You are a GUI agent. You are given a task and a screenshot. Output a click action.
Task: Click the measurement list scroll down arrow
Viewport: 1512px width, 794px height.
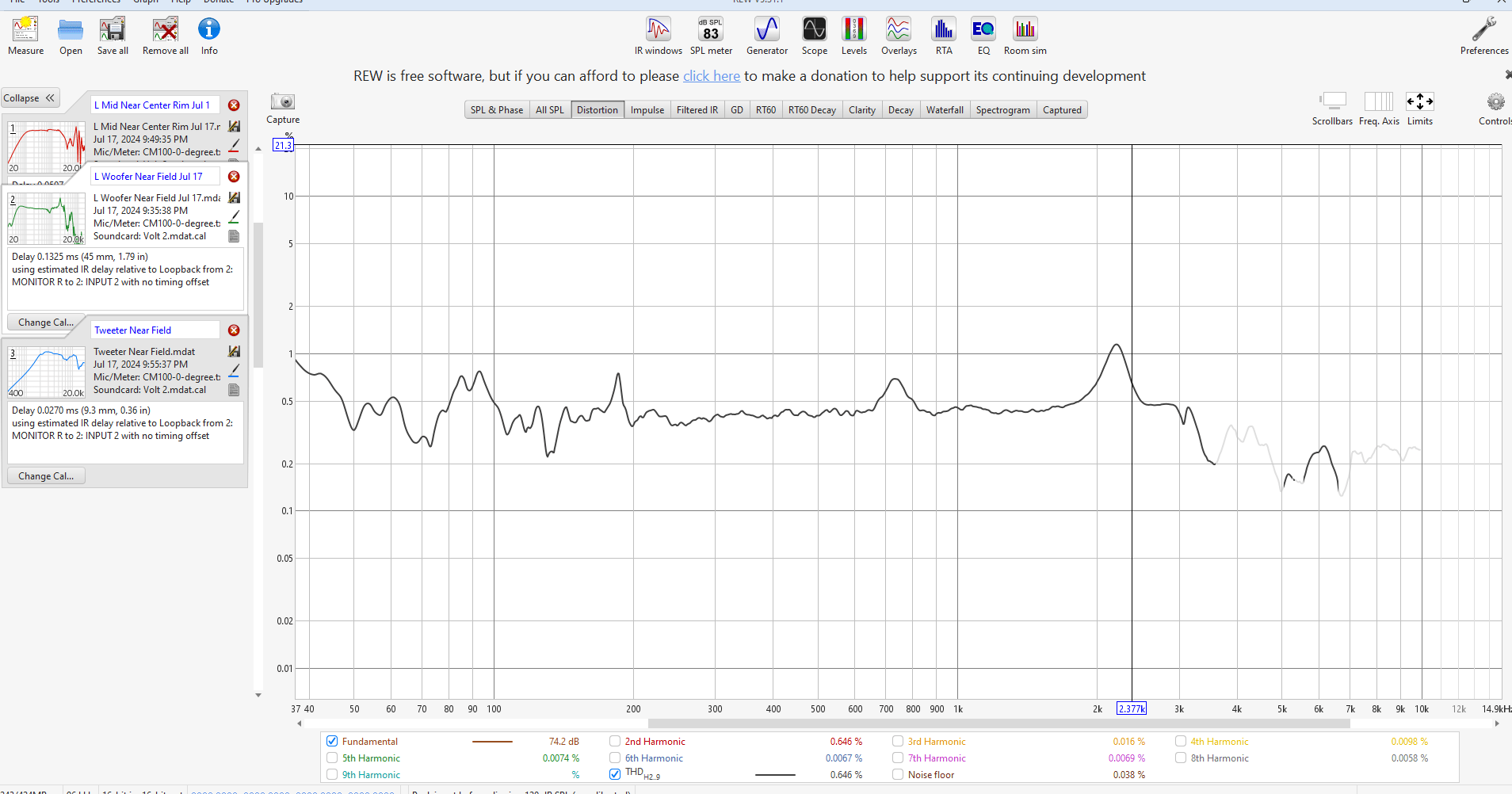coord(258,695)
